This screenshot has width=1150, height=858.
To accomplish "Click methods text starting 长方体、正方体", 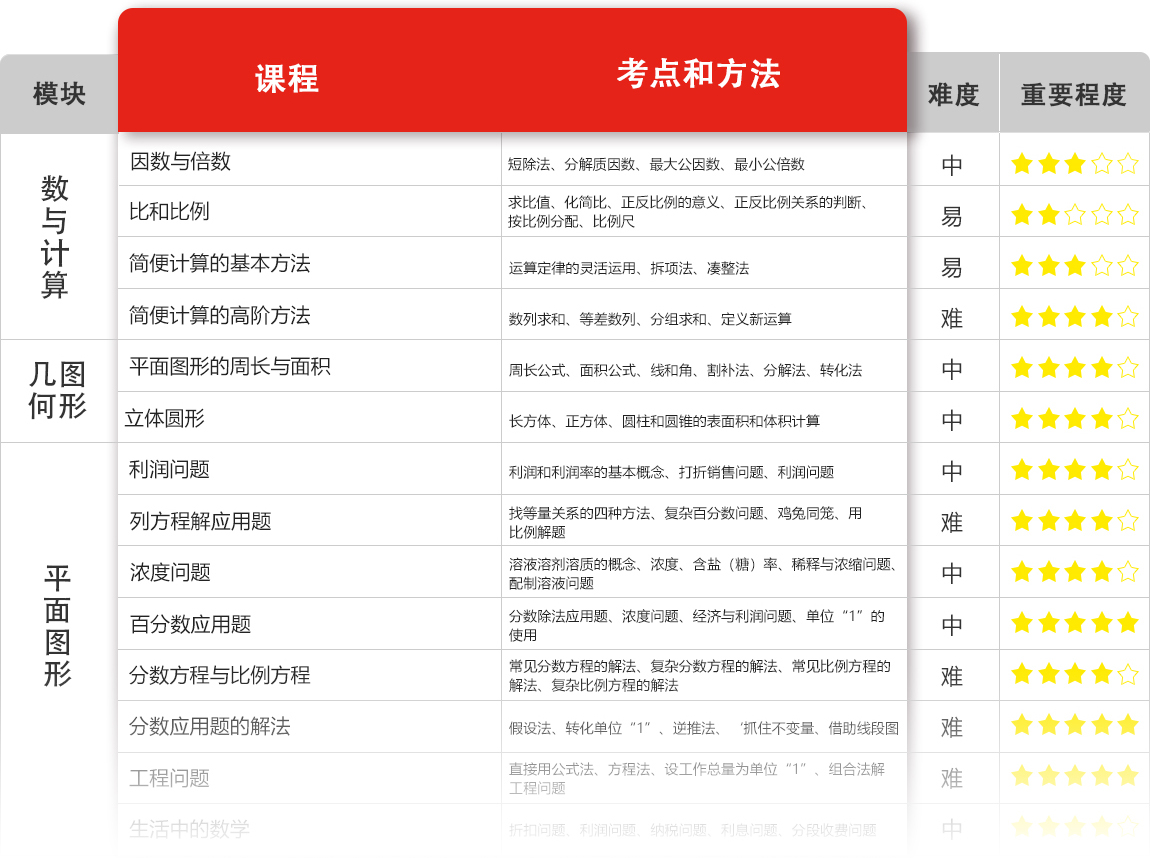I will (x=664, y=421).
